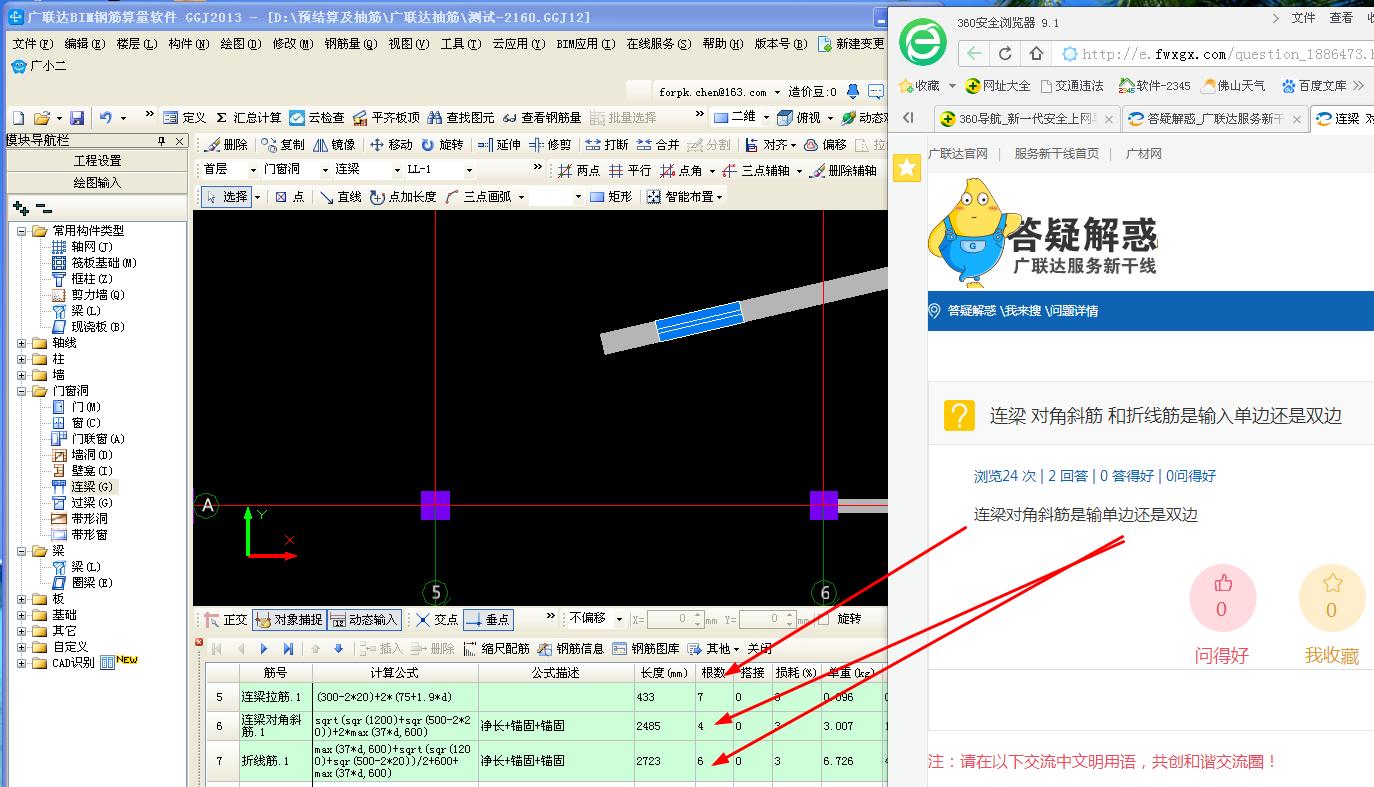Click the 关闭 close rebar panel button

coord(759,649)
